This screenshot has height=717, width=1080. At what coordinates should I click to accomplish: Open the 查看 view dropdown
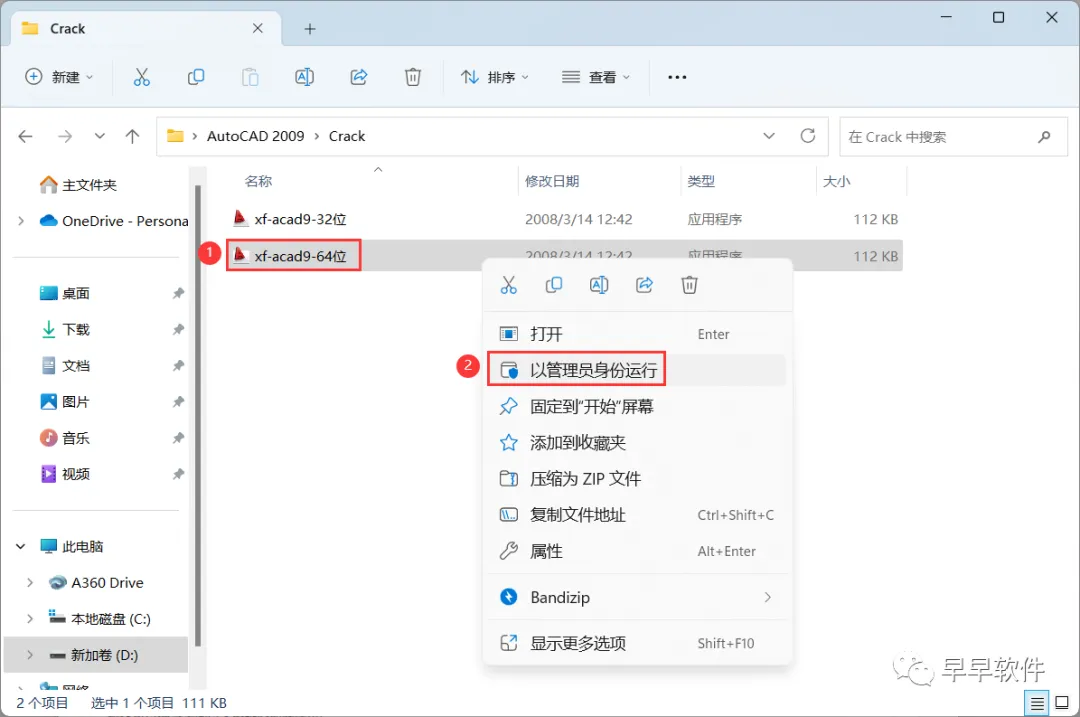[x=596, y=77]
